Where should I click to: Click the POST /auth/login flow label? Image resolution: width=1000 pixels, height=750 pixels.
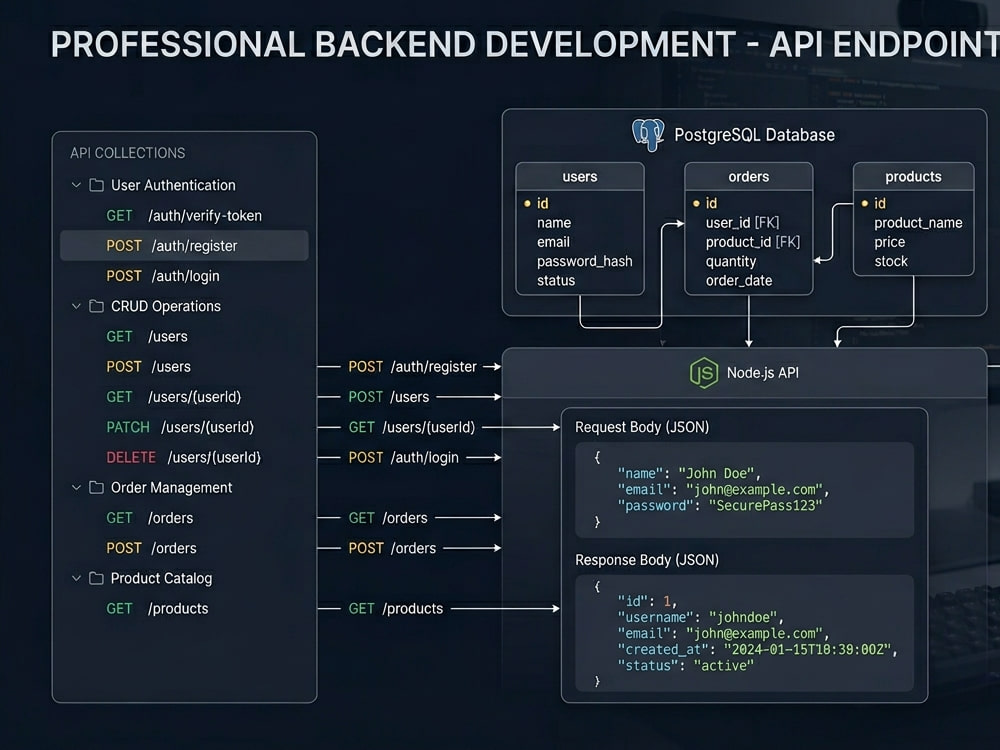(x=403, y=457)
